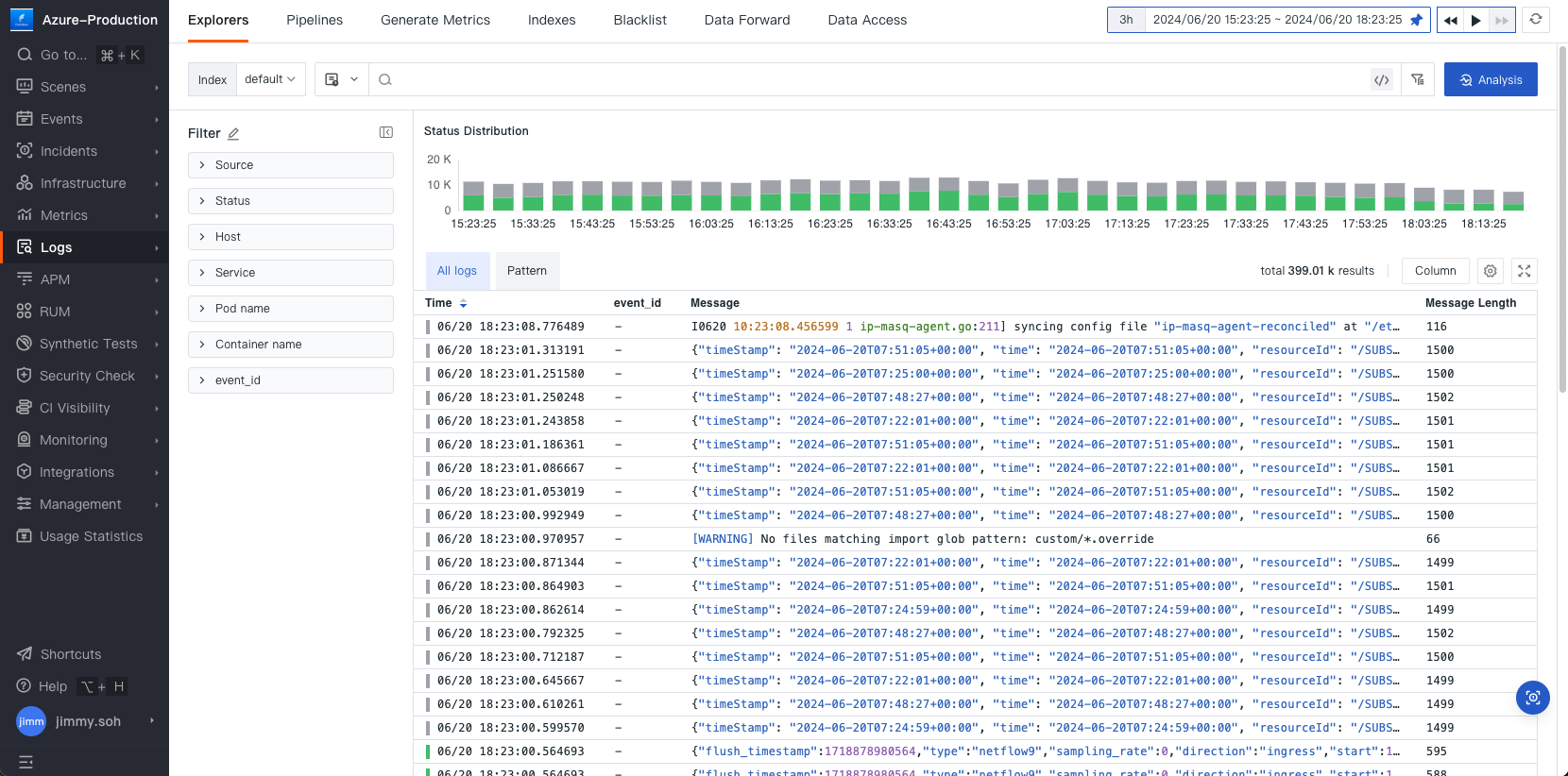This screenshot has width=1568, height=776.
Task: Select the Logs sidebar item
Action: click(x=84, y=247)
